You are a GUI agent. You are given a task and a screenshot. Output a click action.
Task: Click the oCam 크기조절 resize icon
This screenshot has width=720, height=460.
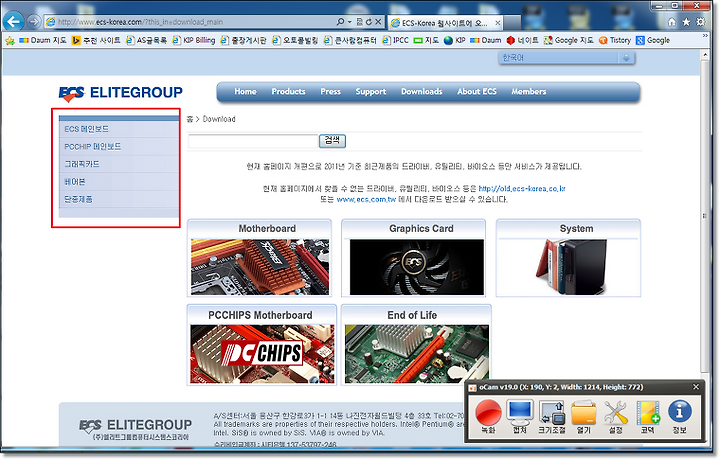pyautogui.click(x=551, y=417)
